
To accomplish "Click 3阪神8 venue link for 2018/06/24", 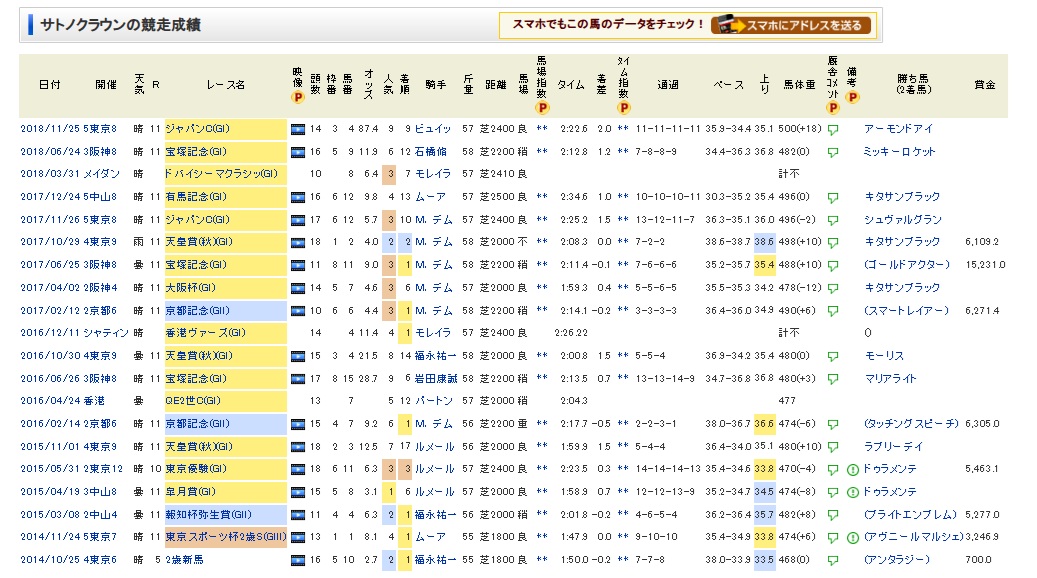I will coord(101,152).
